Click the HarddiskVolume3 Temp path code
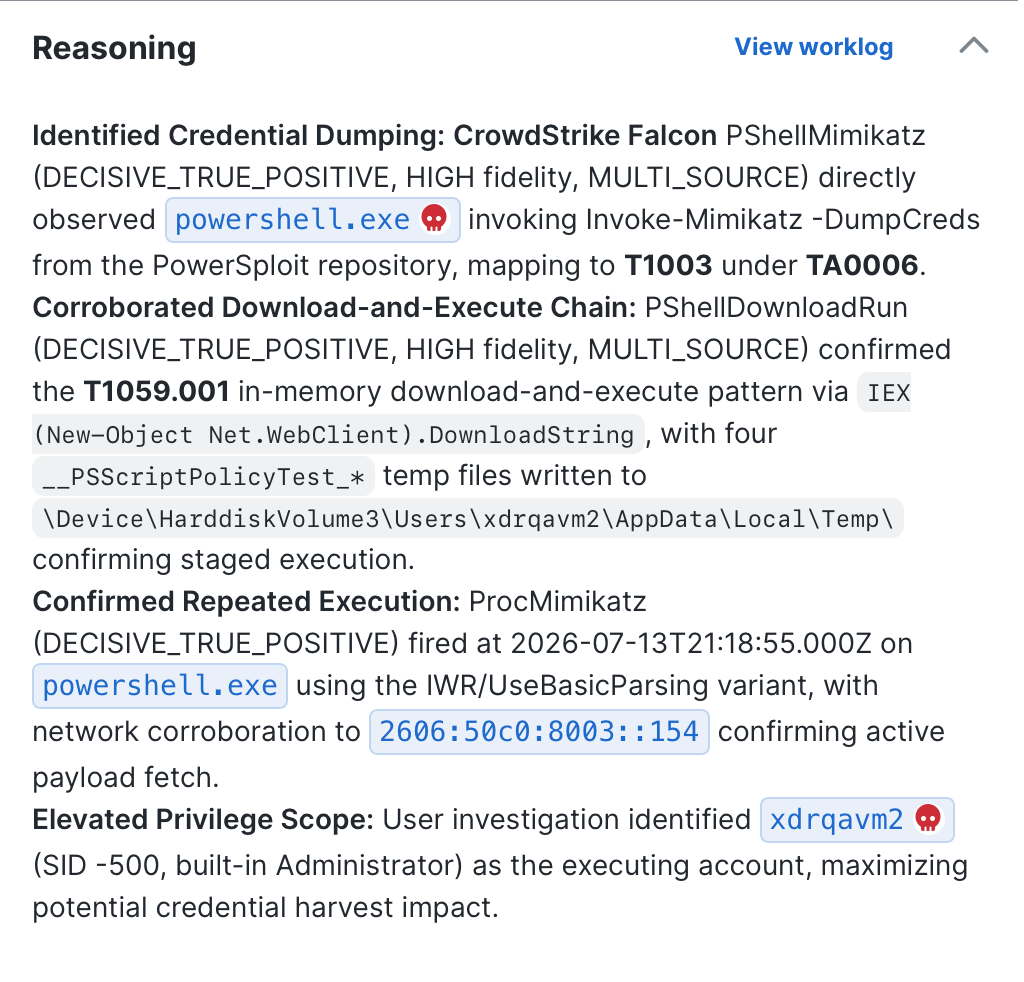The width and height of the screenshot is (1024, 982). coord(468,518)
